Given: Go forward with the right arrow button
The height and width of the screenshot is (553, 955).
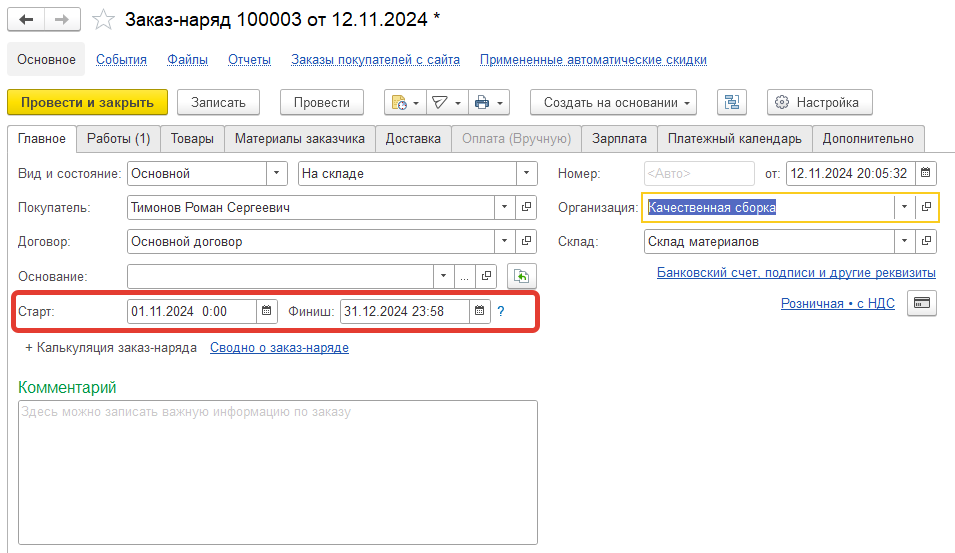Looking at the screenshot, I should click(62, 19).
